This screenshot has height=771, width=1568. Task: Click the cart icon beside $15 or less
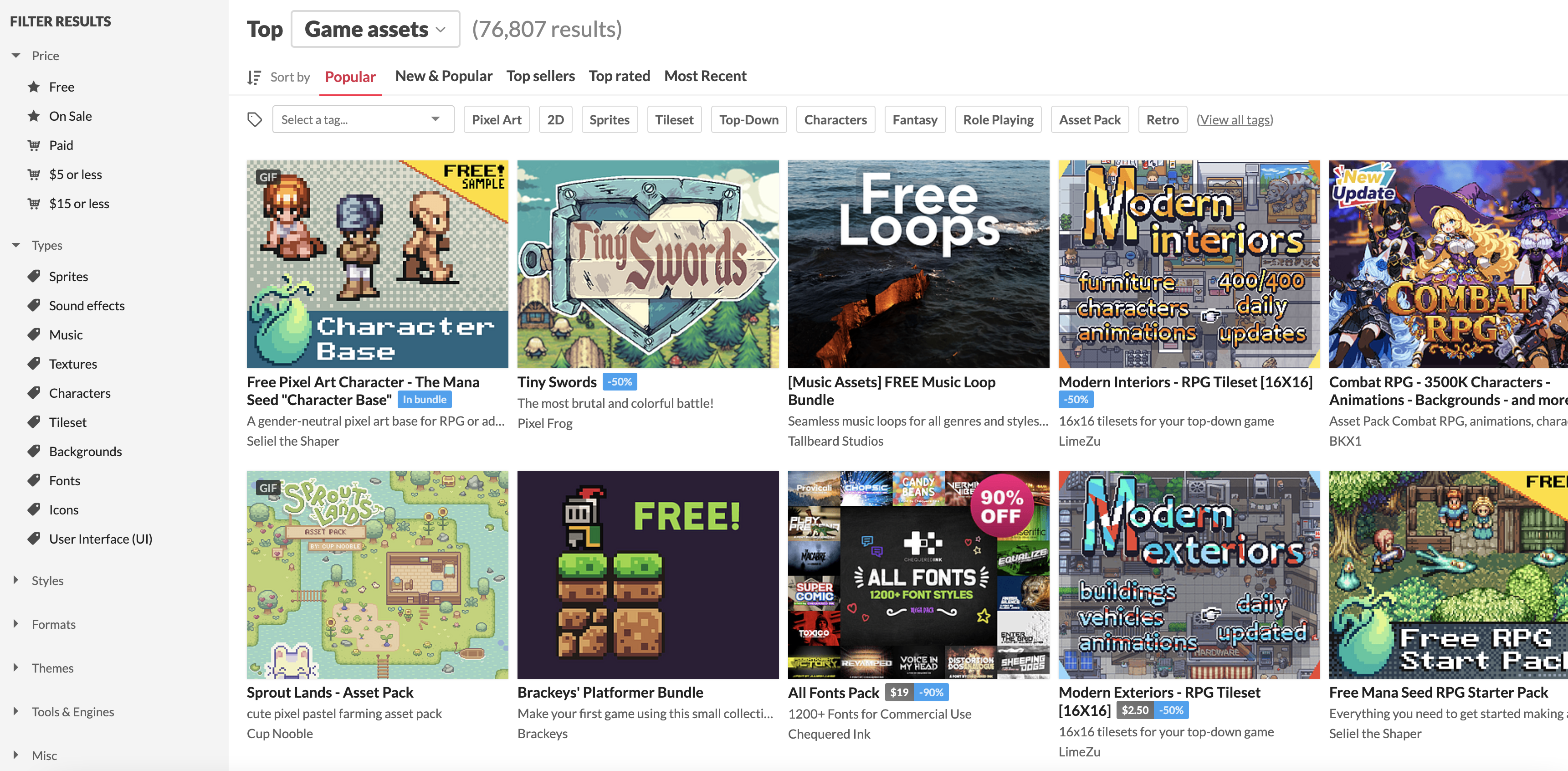pyautogui.click(x=34, y=204)
